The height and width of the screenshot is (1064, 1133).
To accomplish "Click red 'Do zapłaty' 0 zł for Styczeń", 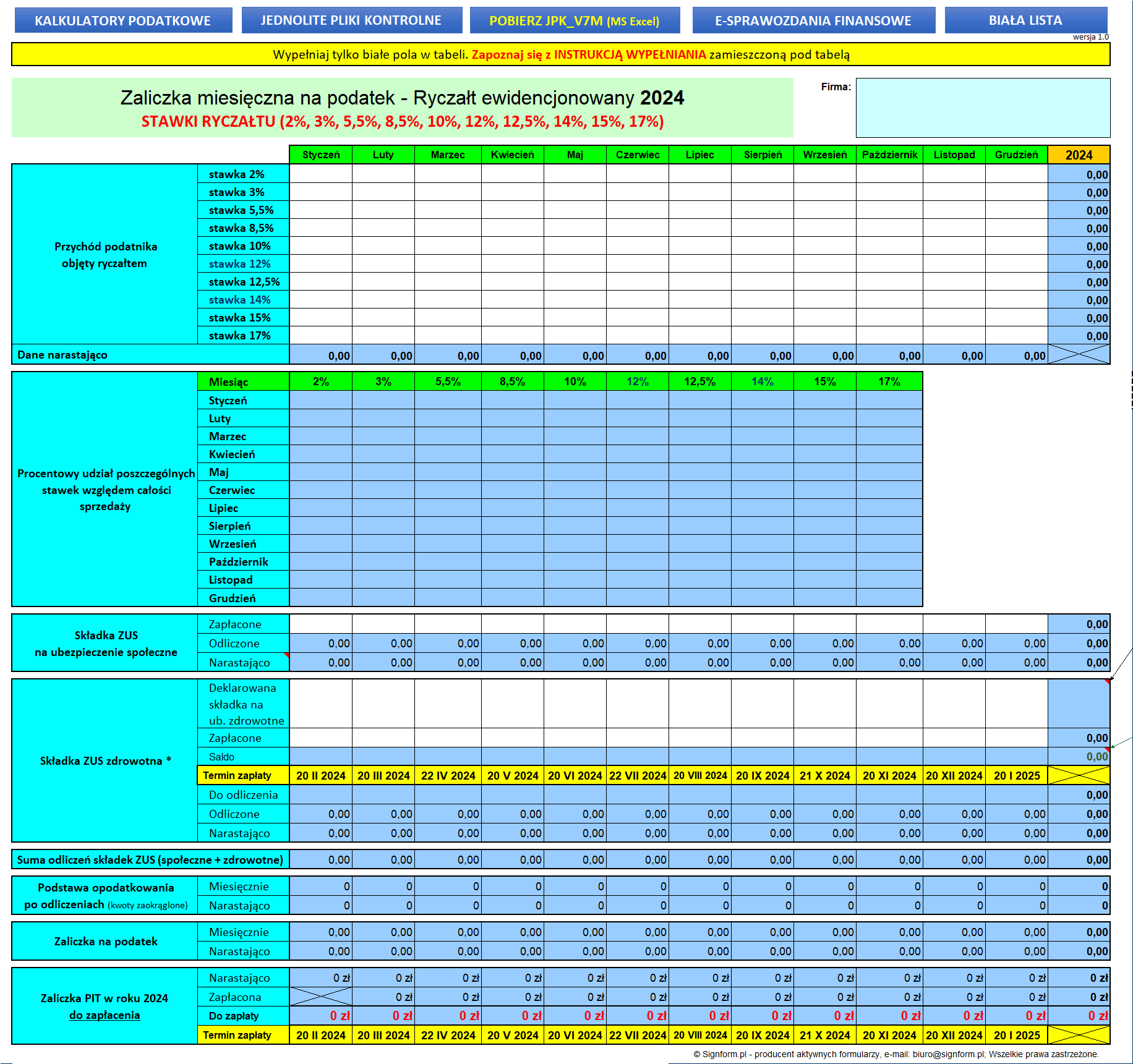I will (x=321, y=1015).
